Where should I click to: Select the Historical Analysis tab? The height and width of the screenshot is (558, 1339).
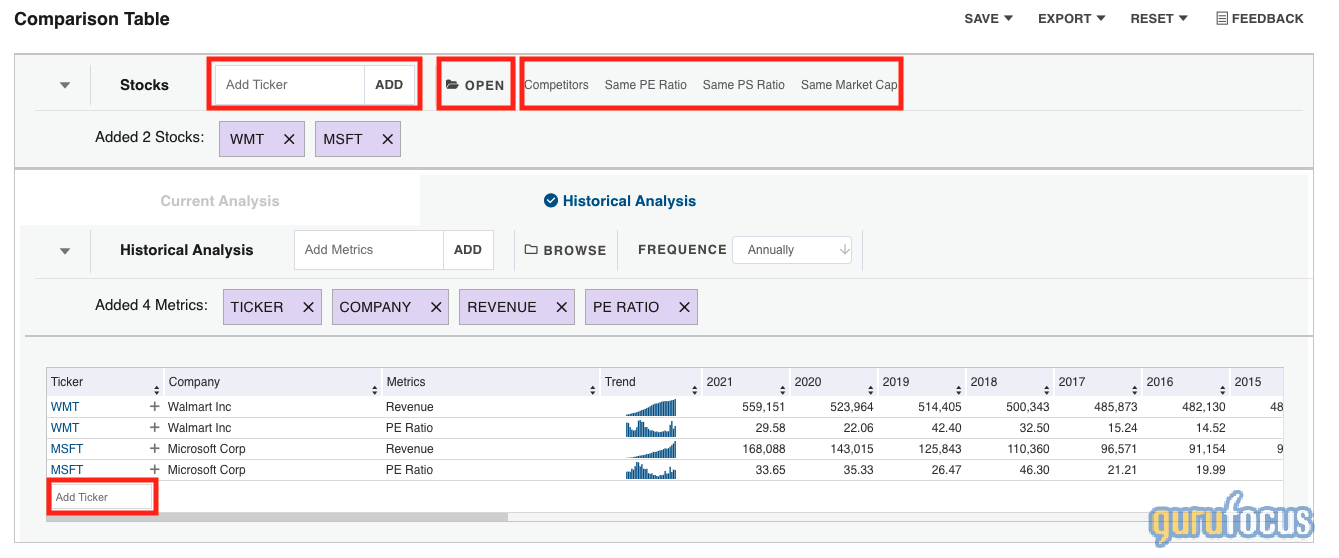click(620, 201)
